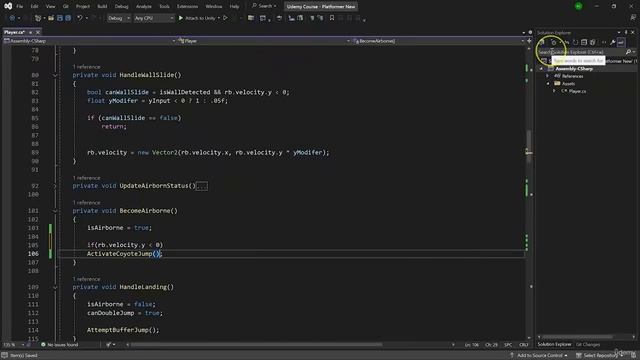Open the Window menu
Viewport: 640px width, 360px height.
click(x=213, y=7)
